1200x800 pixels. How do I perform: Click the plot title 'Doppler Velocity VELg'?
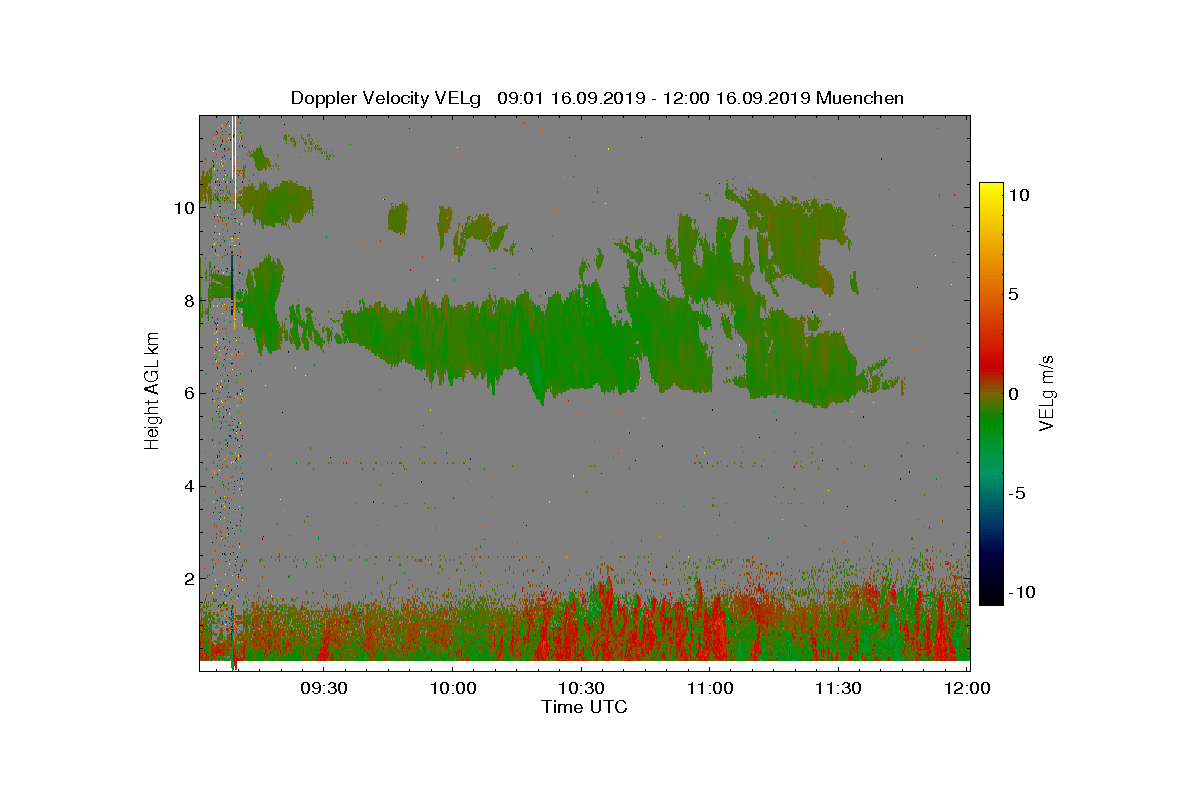(x=386, y=98)
